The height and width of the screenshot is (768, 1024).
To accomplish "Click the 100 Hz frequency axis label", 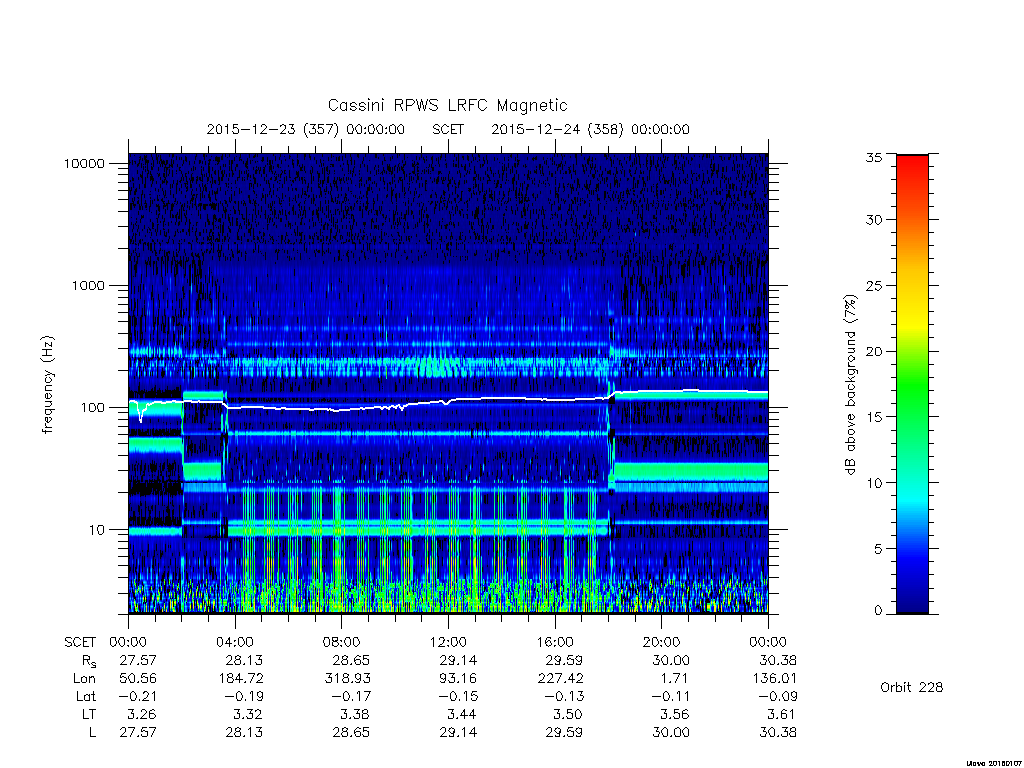I will (93, 408).
